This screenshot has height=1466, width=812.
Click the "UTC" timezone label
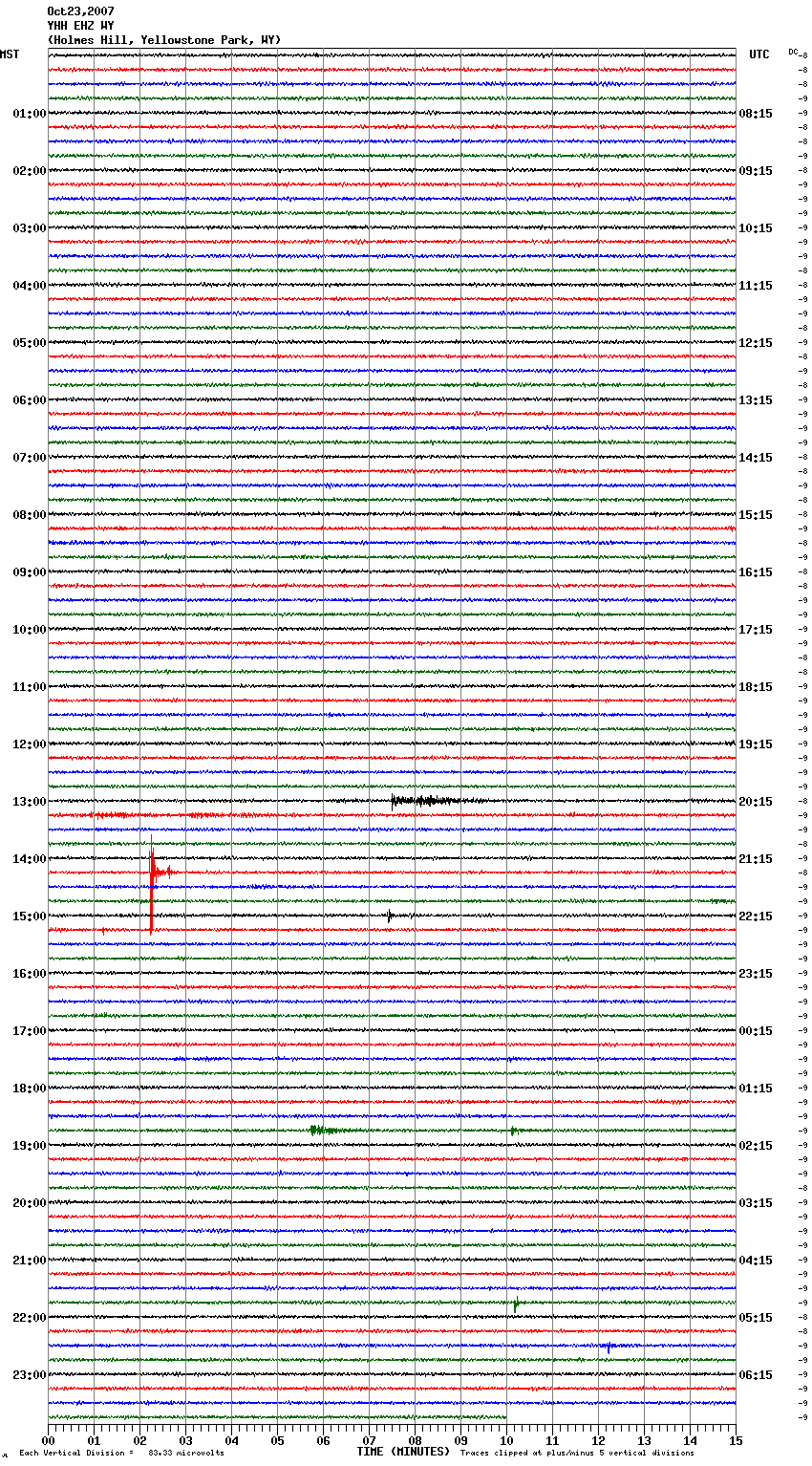759,54
